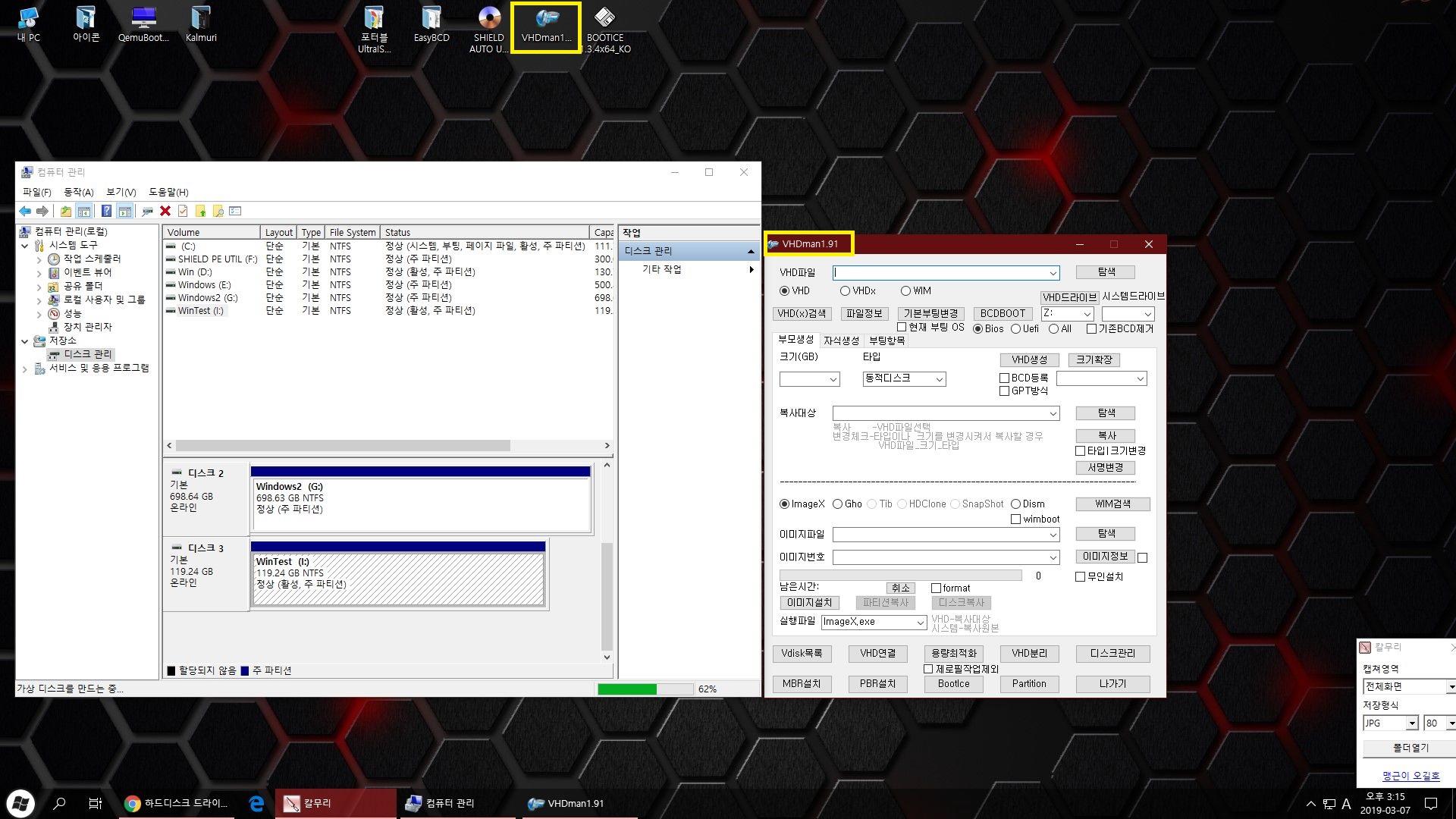Click the checklist settings toolbar icon
The width and height of the screenshot is (1456, 819).
[235, 212]
